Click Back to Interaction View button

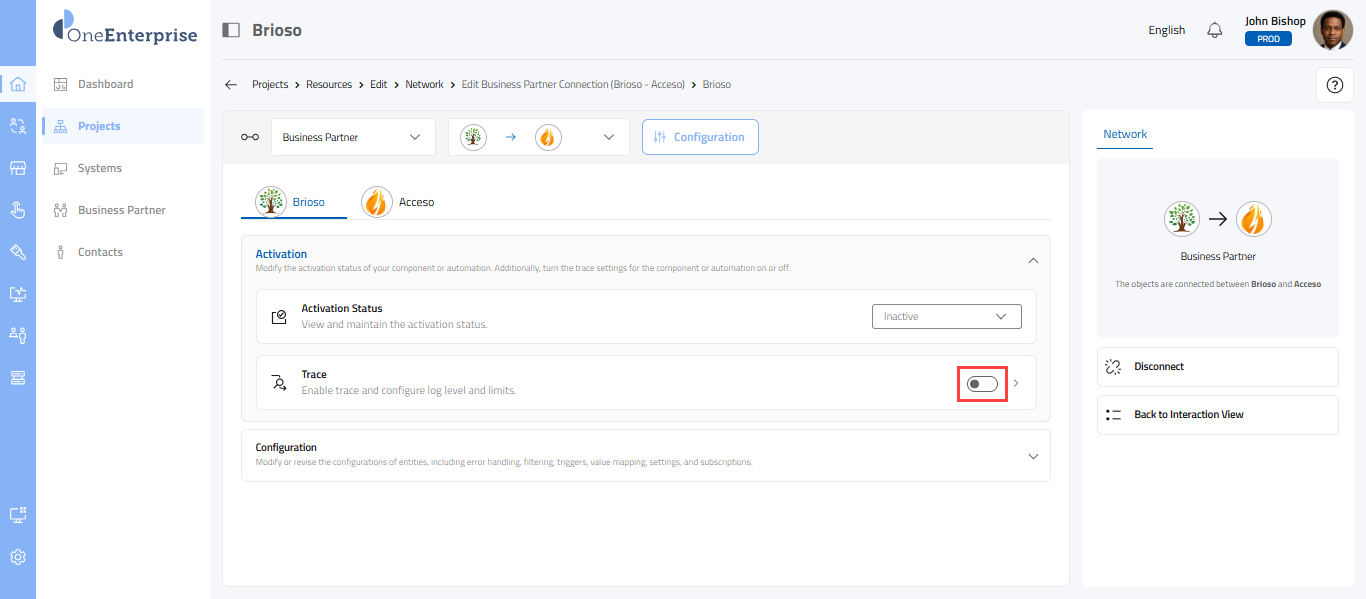(1217, 415)
